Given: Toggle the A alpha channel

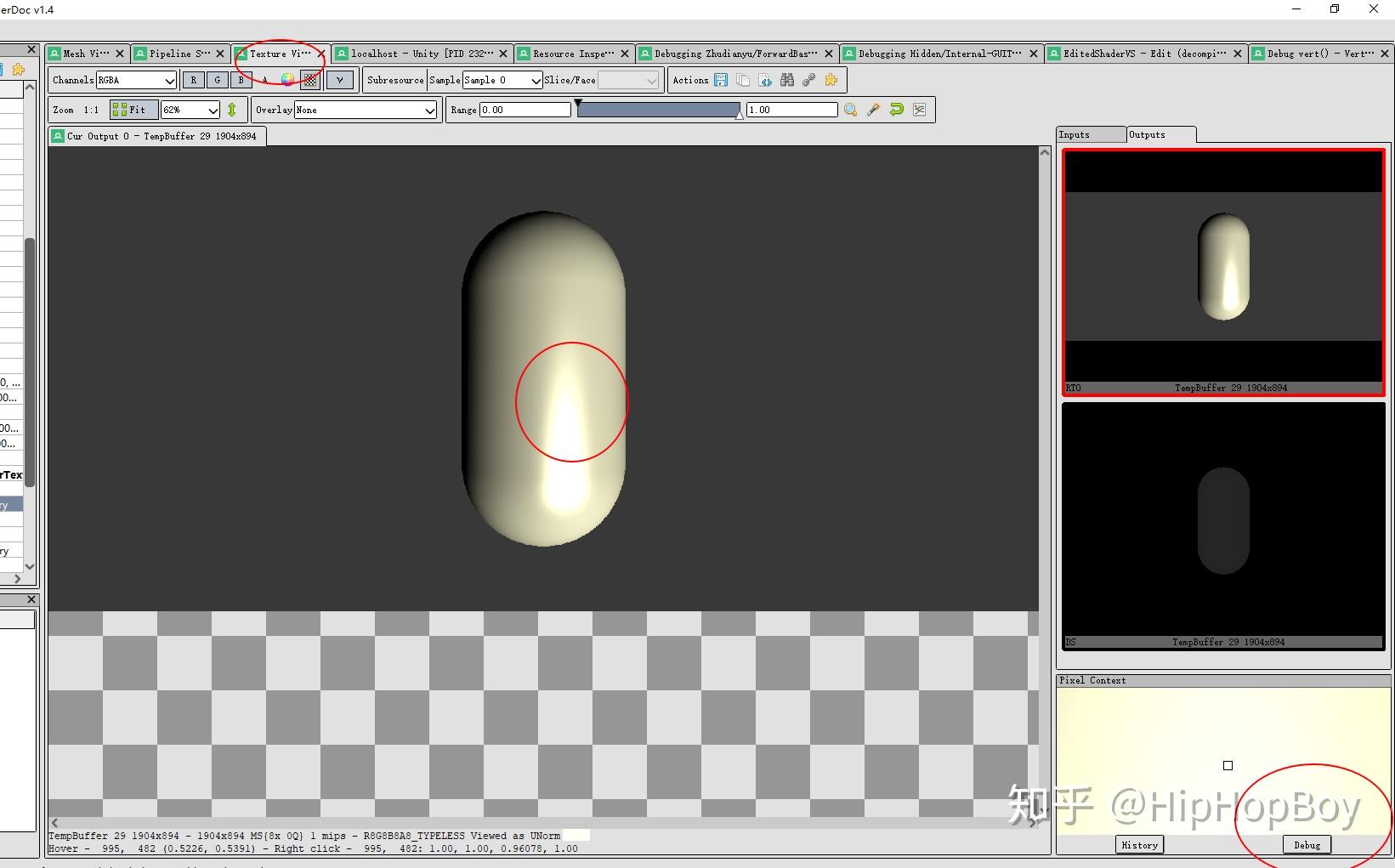Looking at the screenshot, I should pos(264,80).
